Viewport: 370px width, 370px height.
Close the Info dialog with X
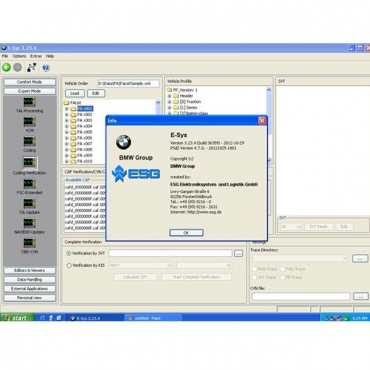(262, 121)
